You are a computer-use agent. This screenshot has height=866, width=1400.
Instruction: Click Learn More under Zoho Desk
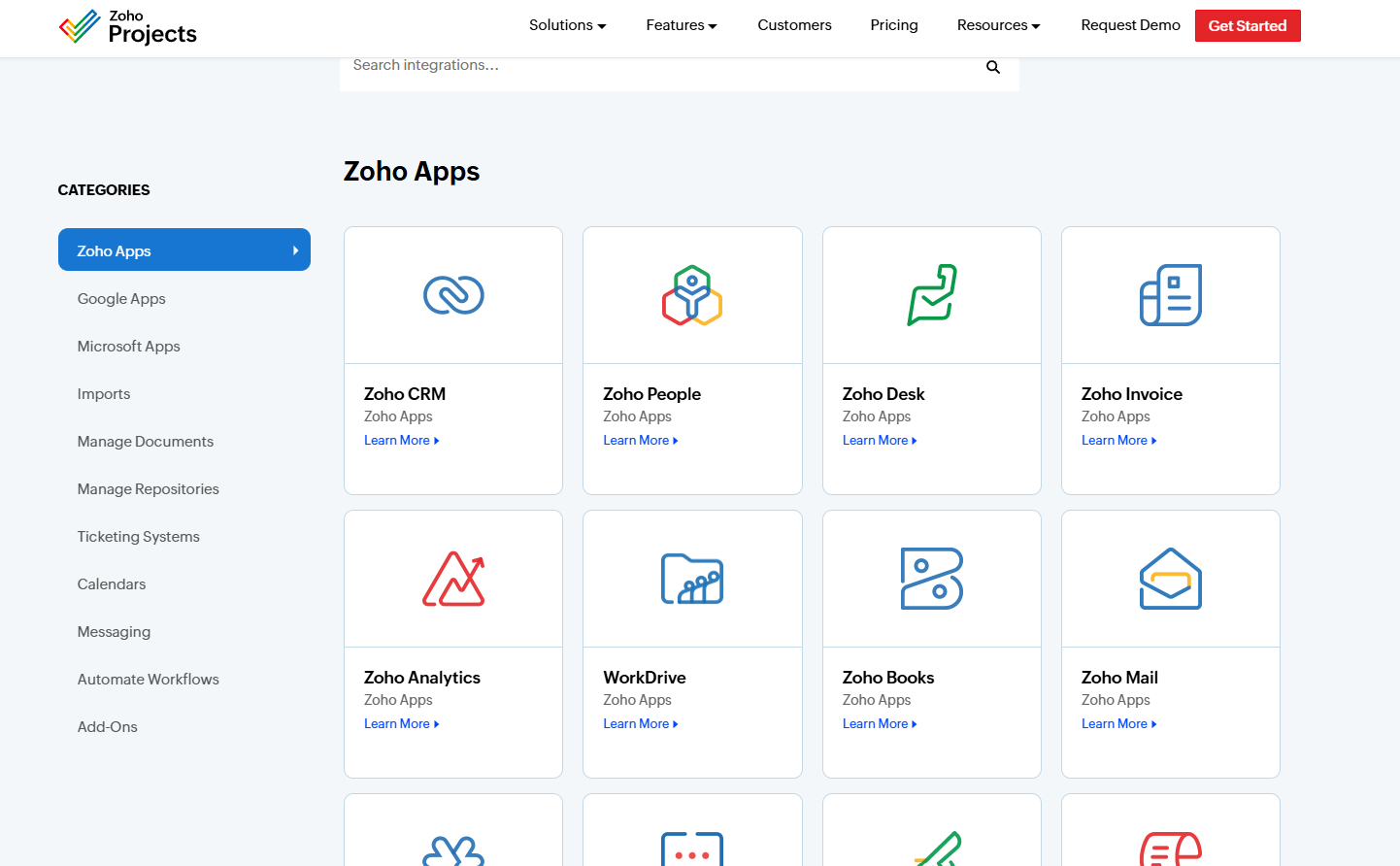(x=880, y=441)
